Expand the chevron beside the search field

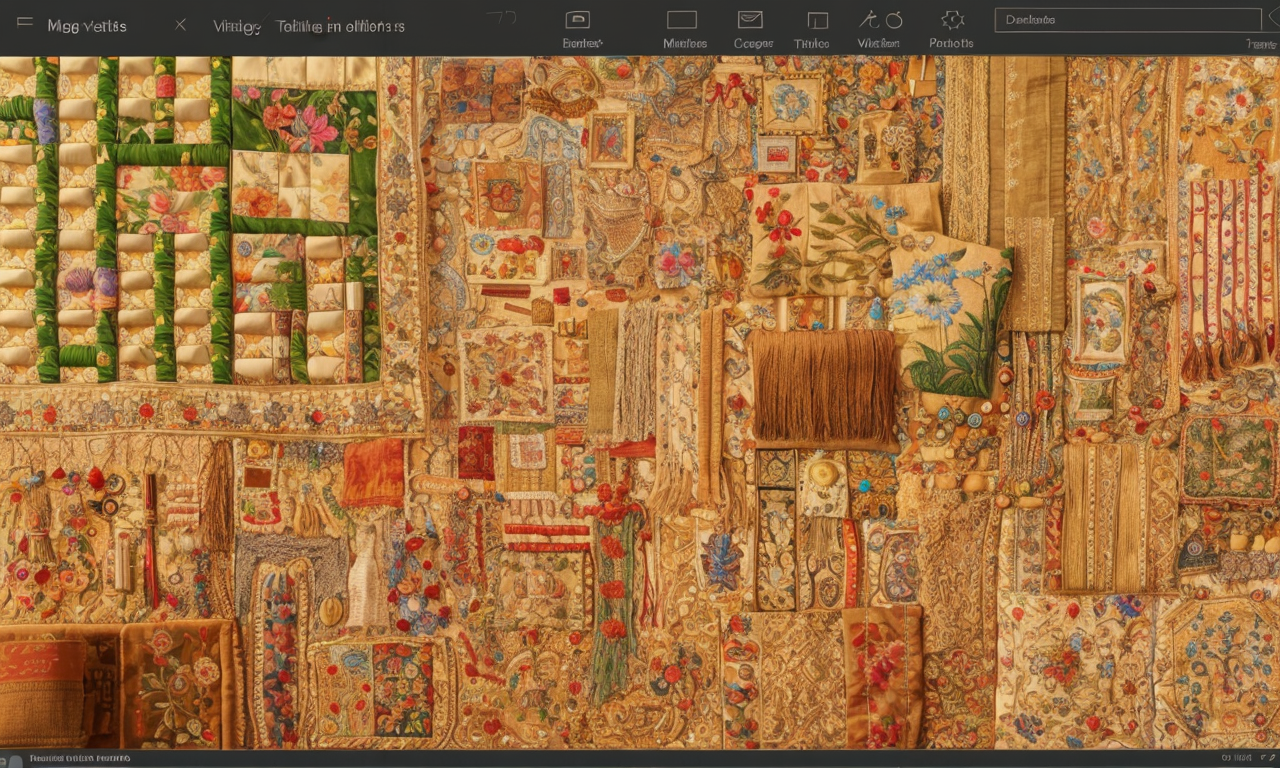(x=1271, y=19)
